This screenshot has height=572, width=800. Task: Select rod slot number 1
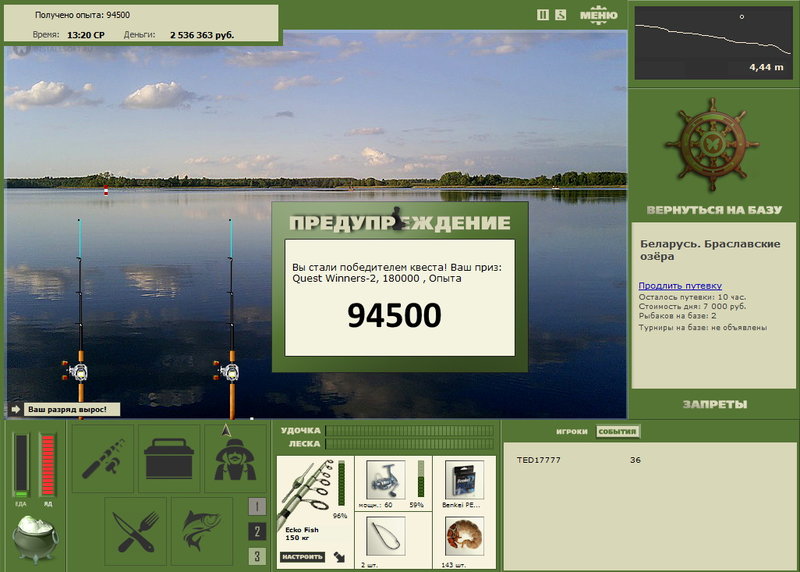[257, 506]
